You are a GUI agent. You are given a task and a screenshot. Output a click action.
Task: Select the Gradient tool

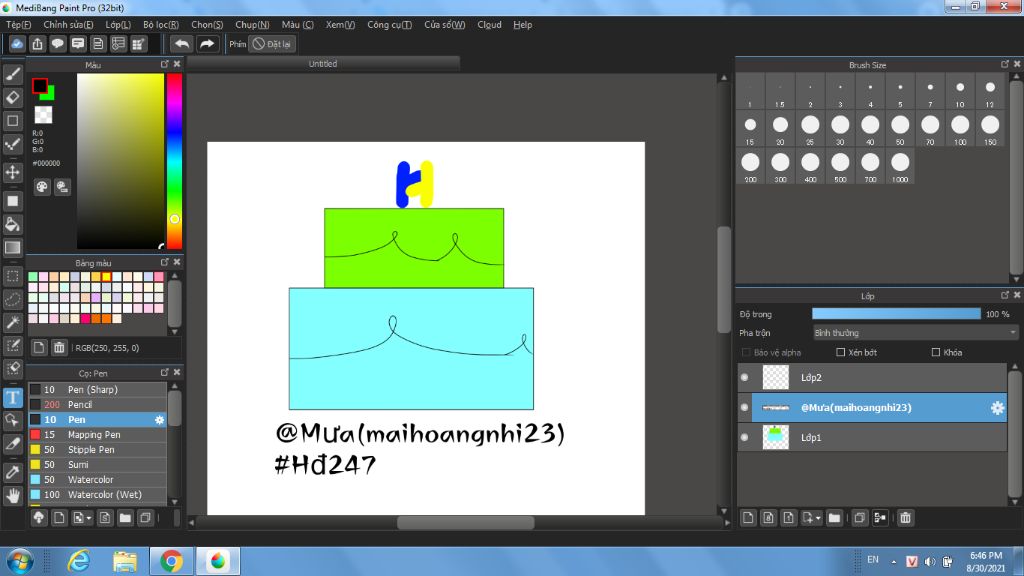tap(12, 248)
